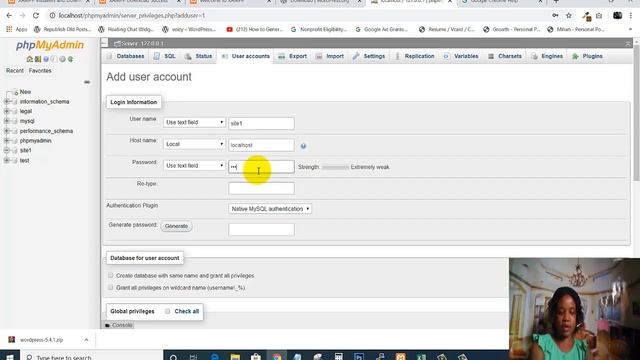
Task: Open Variables tab
Action: point(461,56)
